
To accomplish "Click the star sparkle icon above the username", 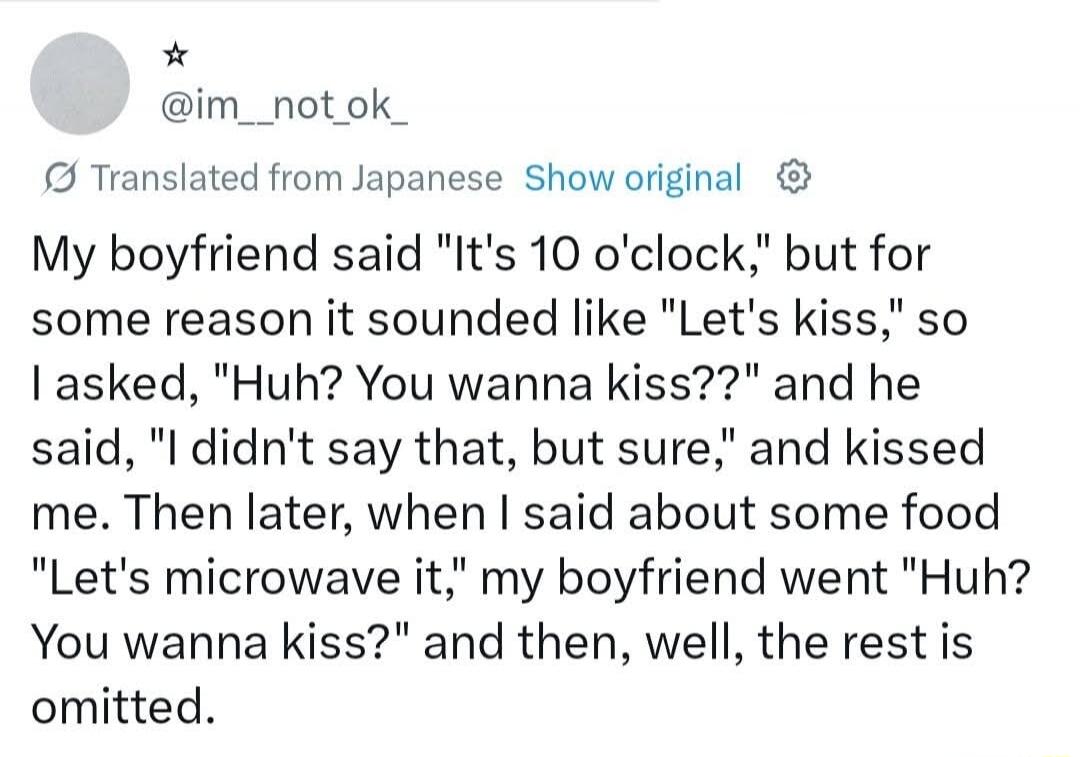I will 174,55.
